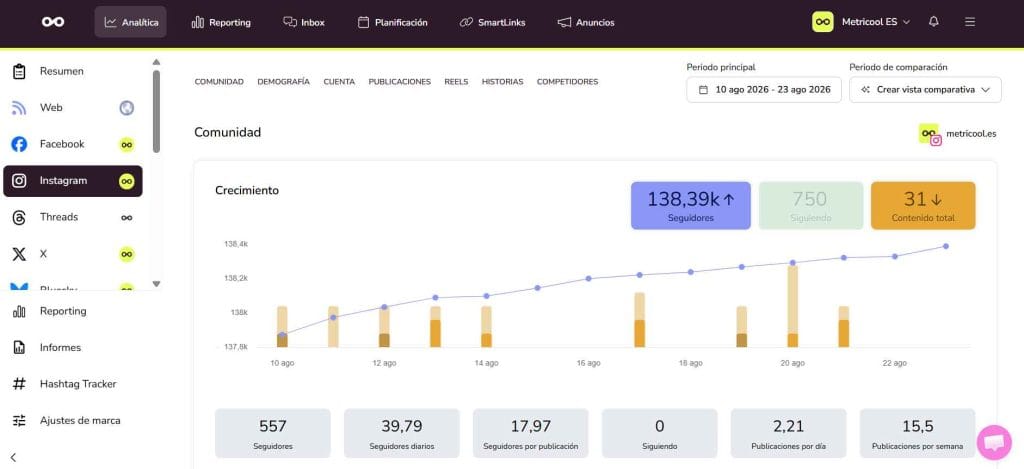
Task: Select X in the sidebar
Action: [x=73, y=254]
